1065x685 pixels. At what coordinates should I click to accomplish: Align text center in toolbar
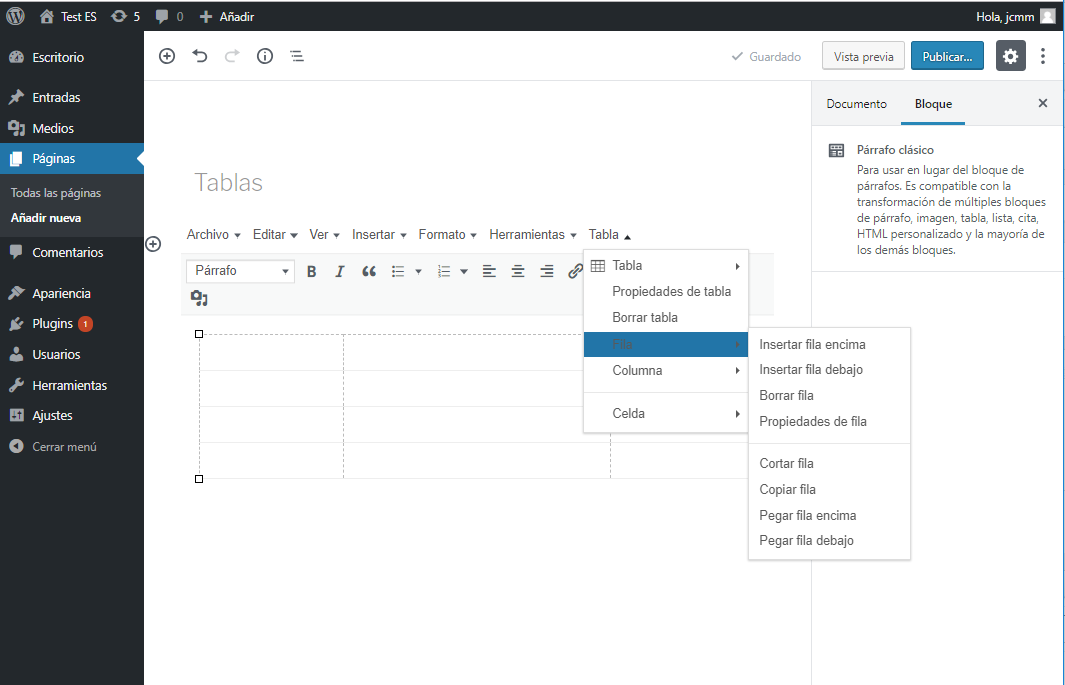pyautogui.click(x=518, y=271)
